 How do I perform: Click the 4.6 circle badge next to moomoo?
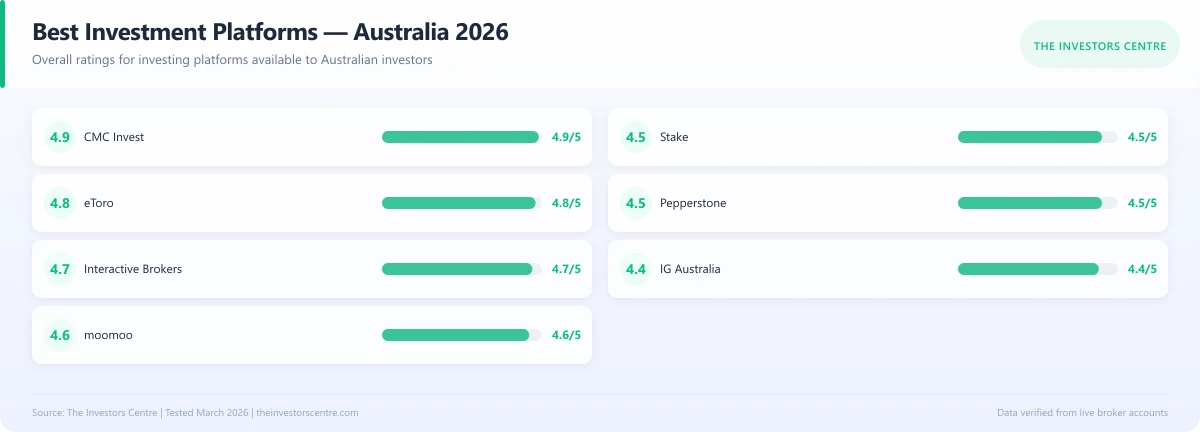[x=60, y=335]
